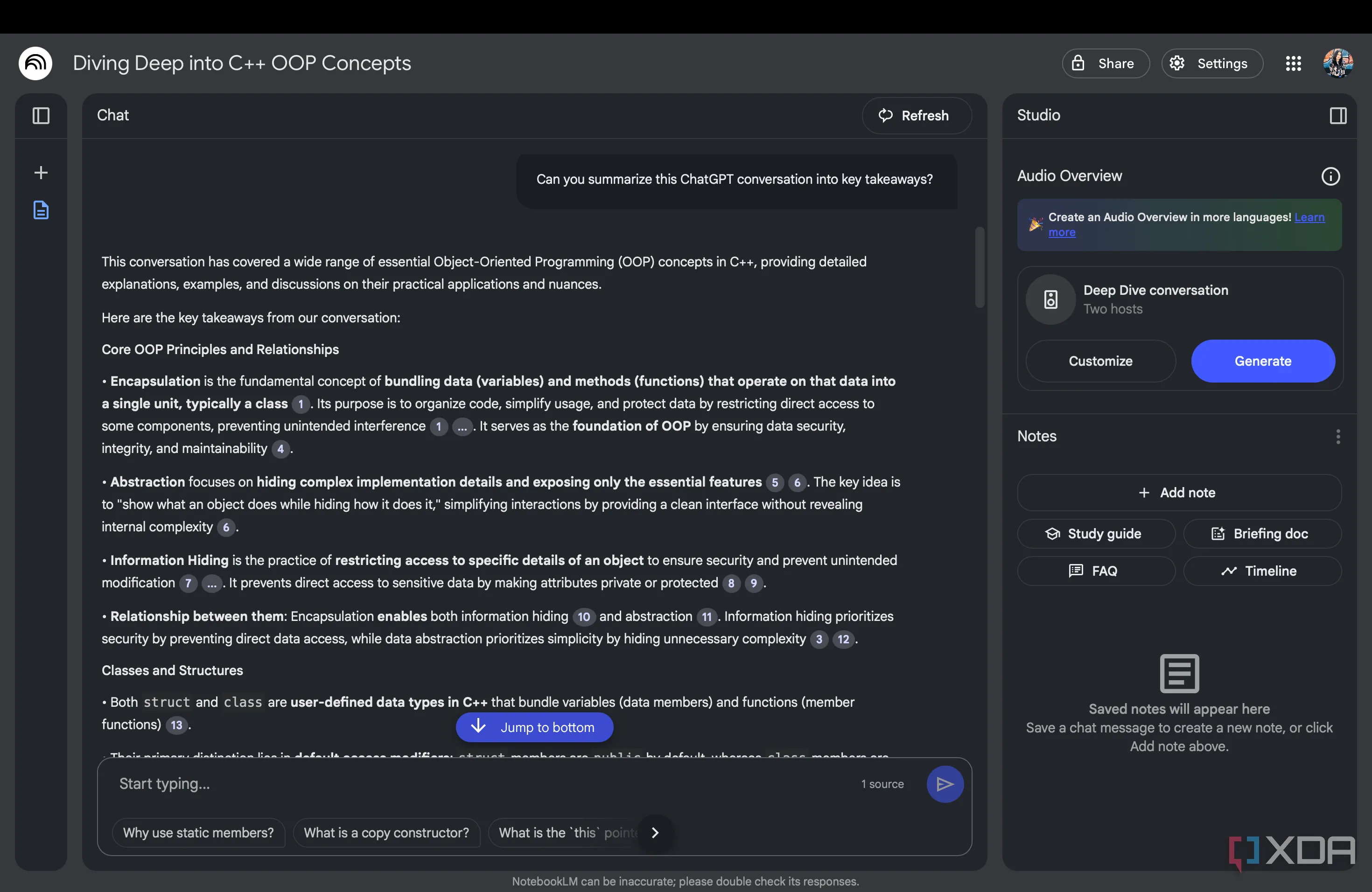Open Google apps grid icon
The height and width of the screenshot is (892, 1372).
1293,63
